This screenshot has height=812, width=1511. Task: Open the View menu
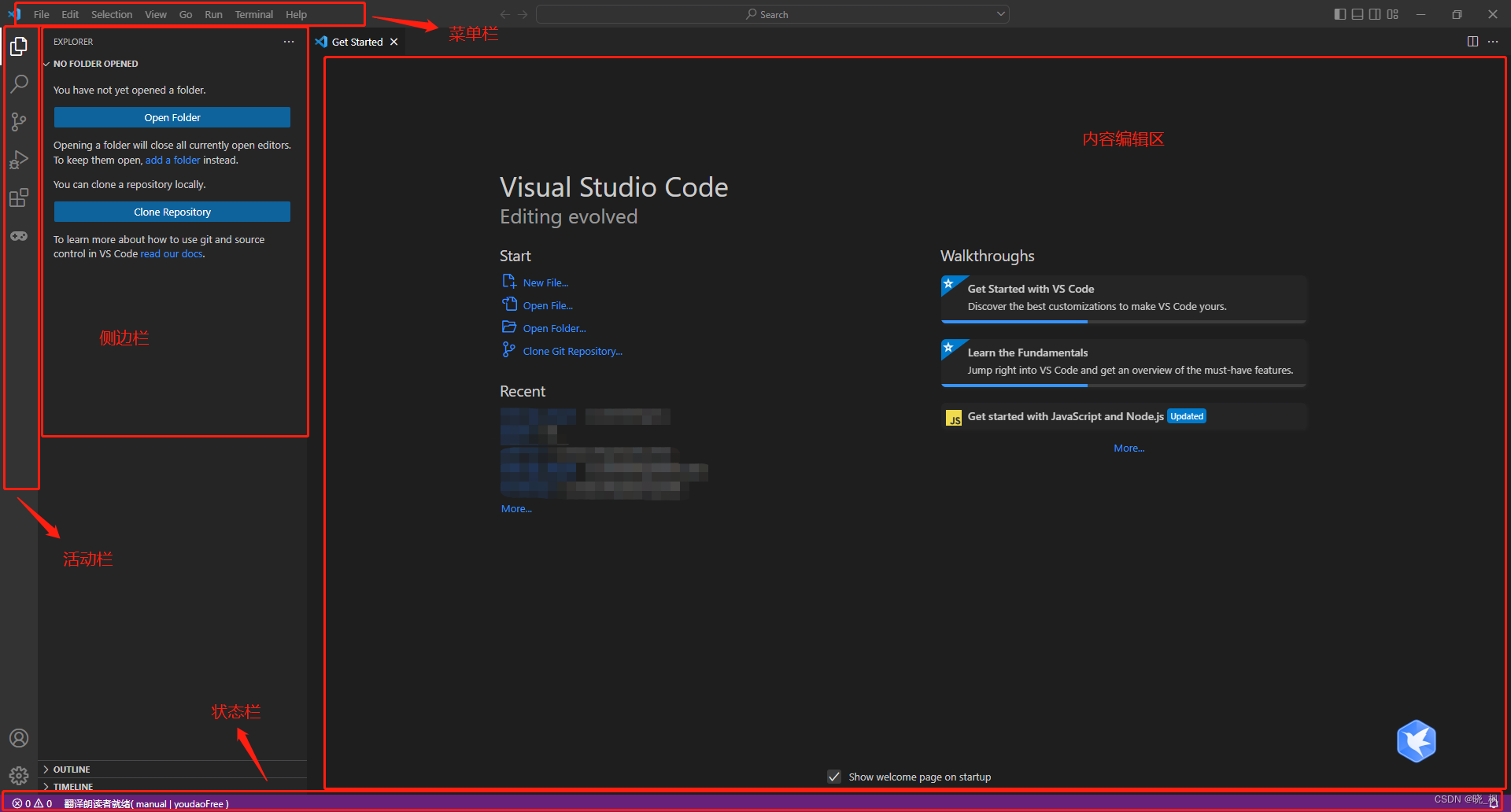pyautogui.click(x=156, y=14)
